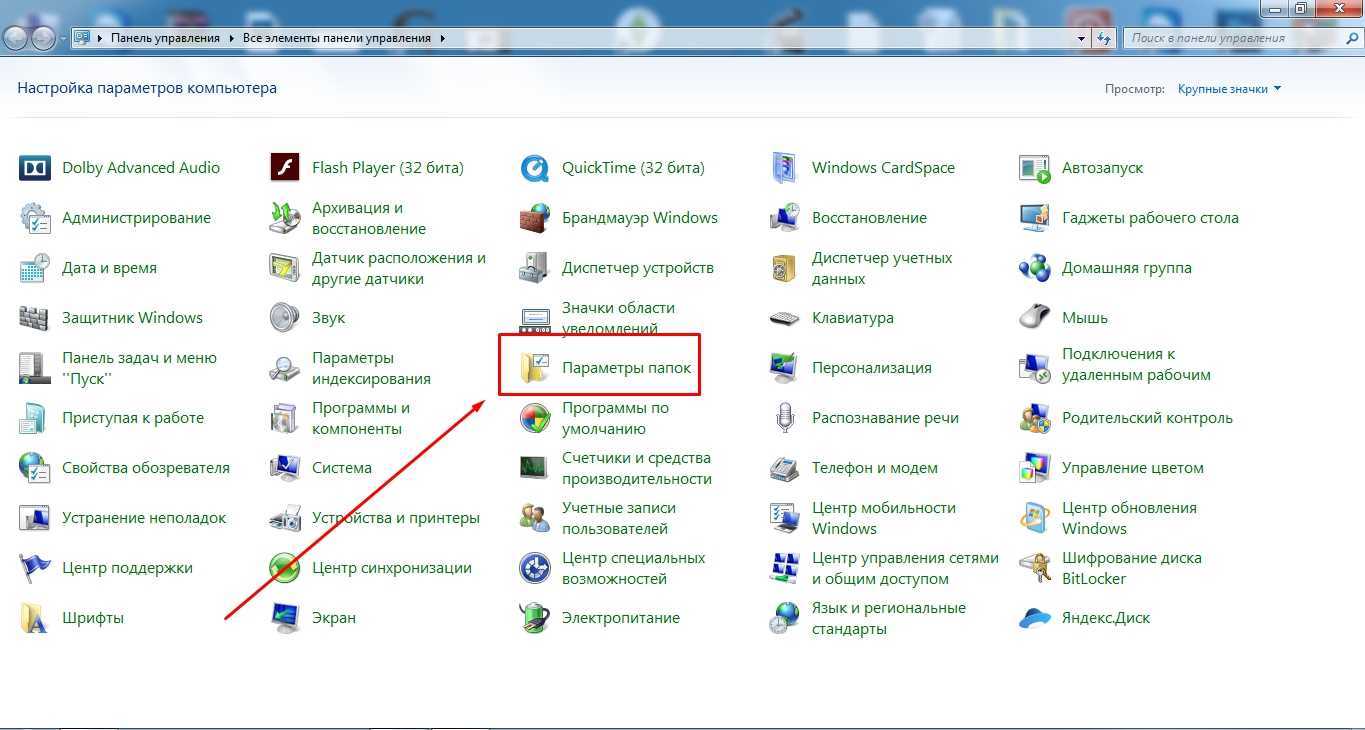Image resolution: width=1365 pixels, height=730 pixels.
Task: Expand the chevron after Все элементы панели управления
Action: 443,38
